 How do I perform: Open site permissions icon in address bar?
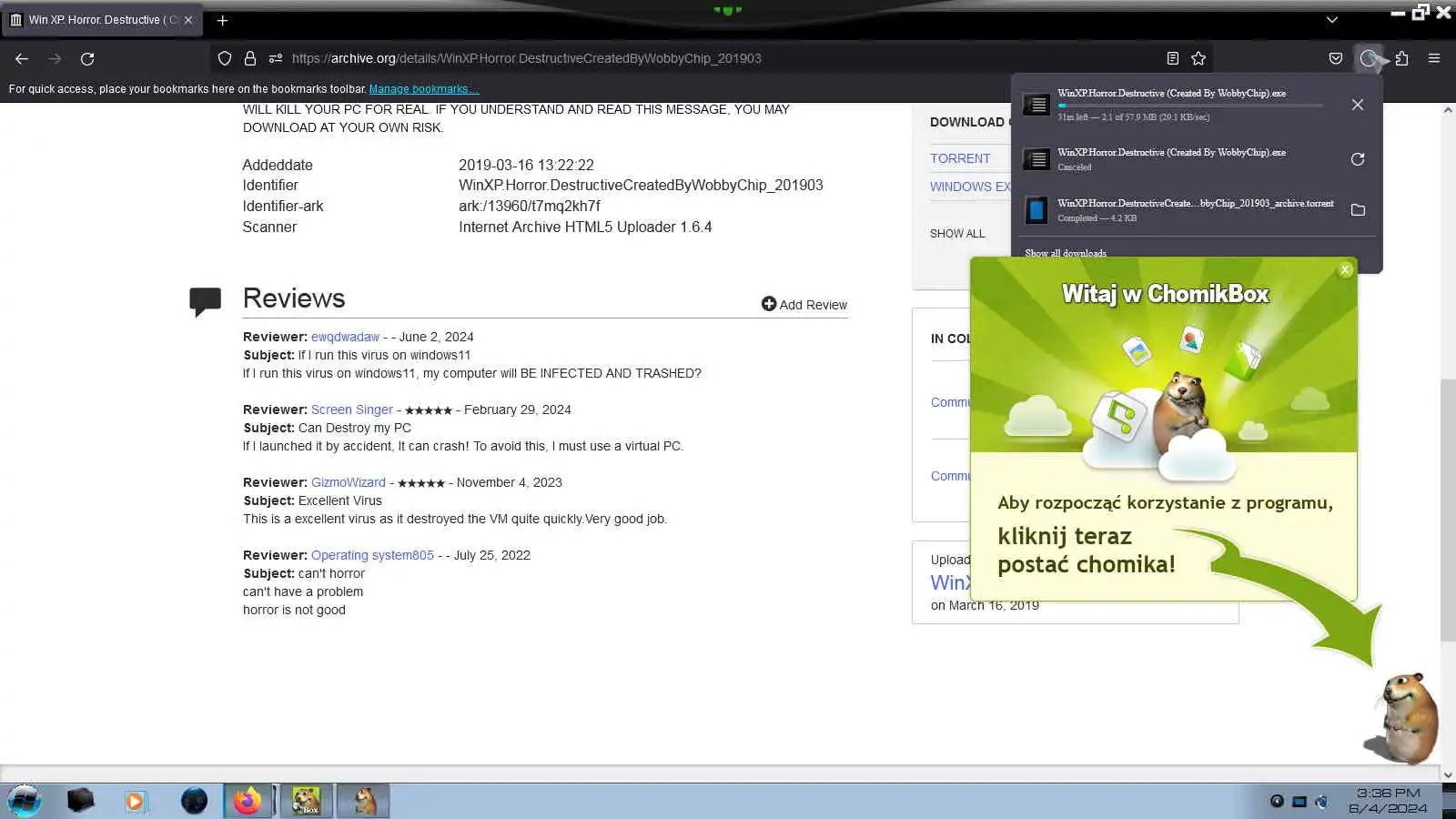pos(276,58)
